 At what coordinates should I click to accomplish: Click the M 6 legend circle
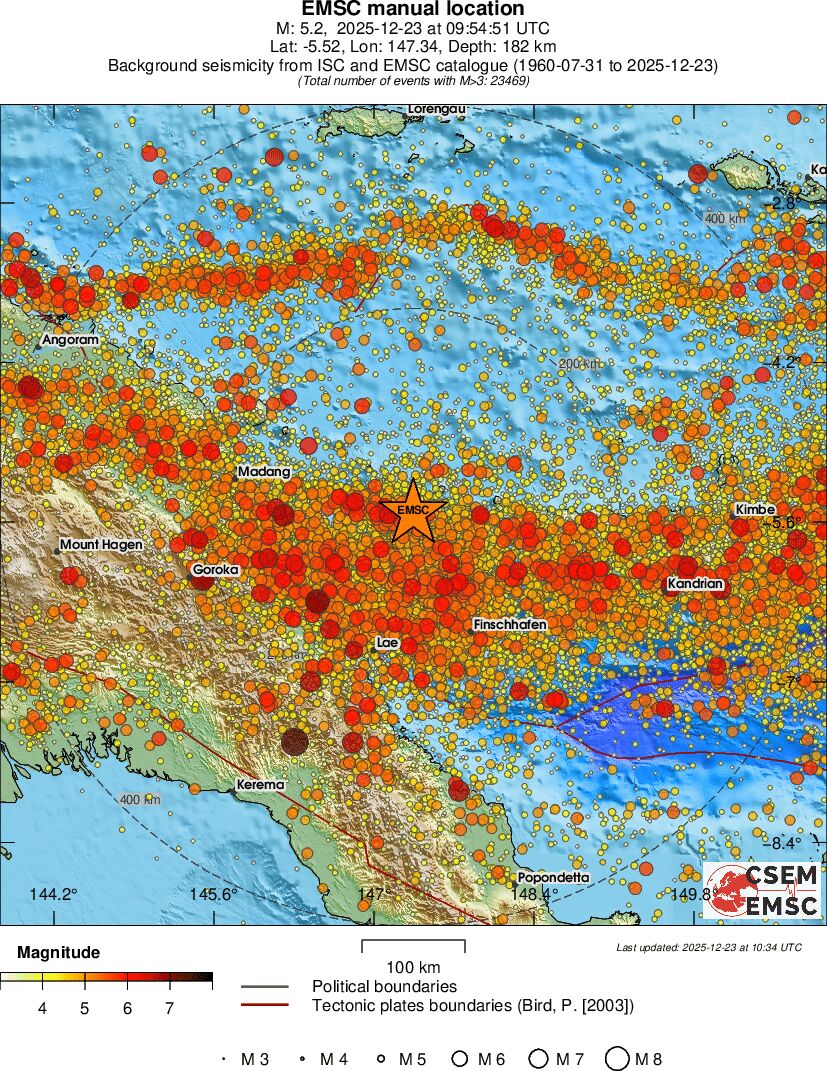click(460, 1059)
